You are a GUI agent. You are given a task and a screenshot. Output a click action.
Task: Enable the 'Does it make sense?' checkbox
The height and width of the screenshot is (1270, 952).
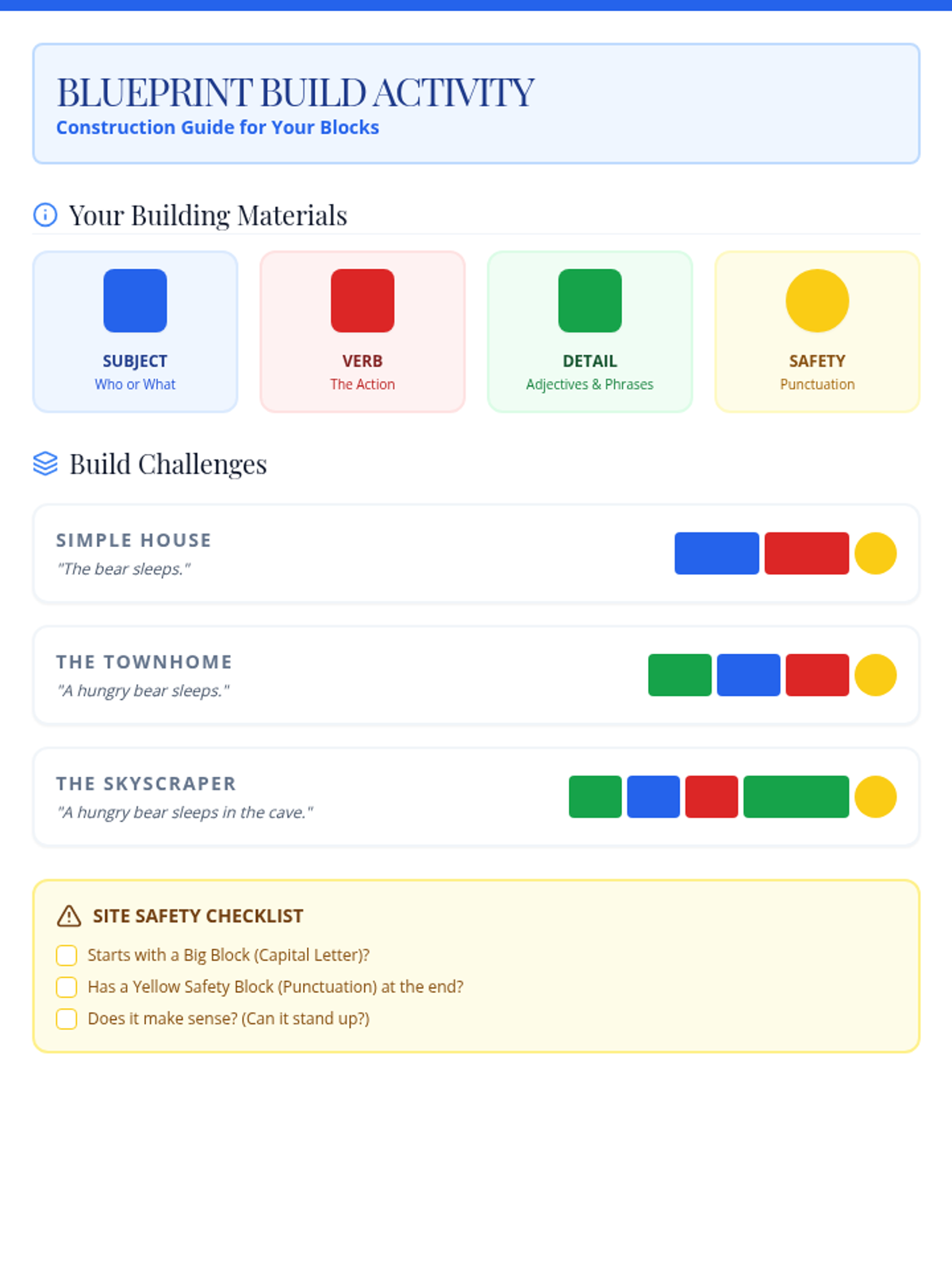click(67, 1018)
